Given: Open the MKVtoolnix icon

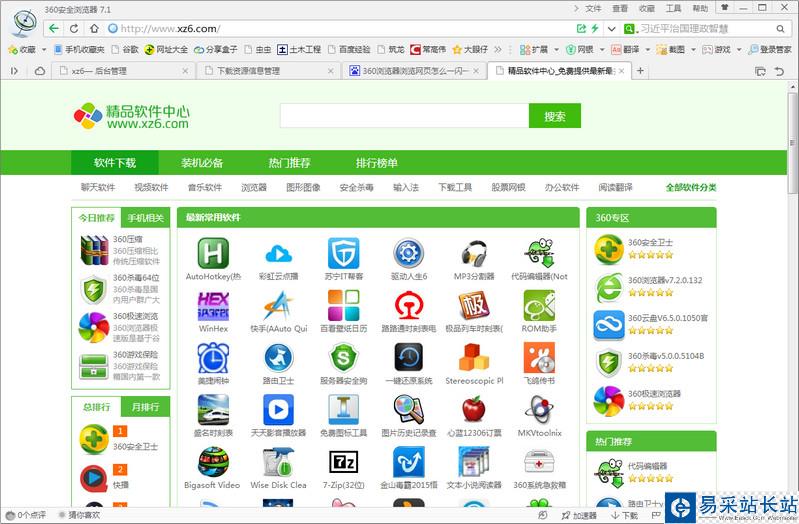Looking at the screenshot, I should [539, 410].
